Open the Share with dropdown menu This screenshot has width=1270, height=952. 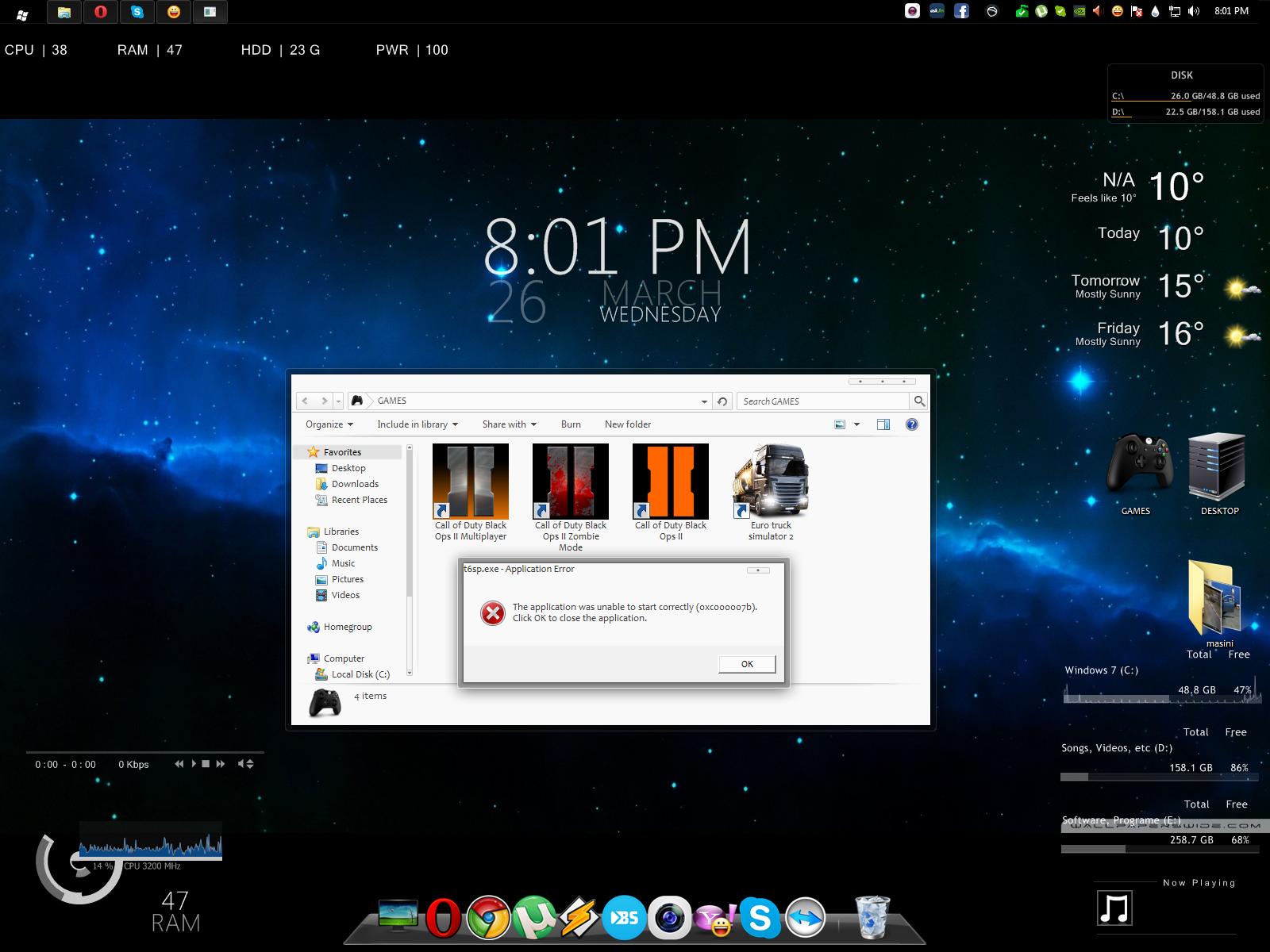click(510, 424)
